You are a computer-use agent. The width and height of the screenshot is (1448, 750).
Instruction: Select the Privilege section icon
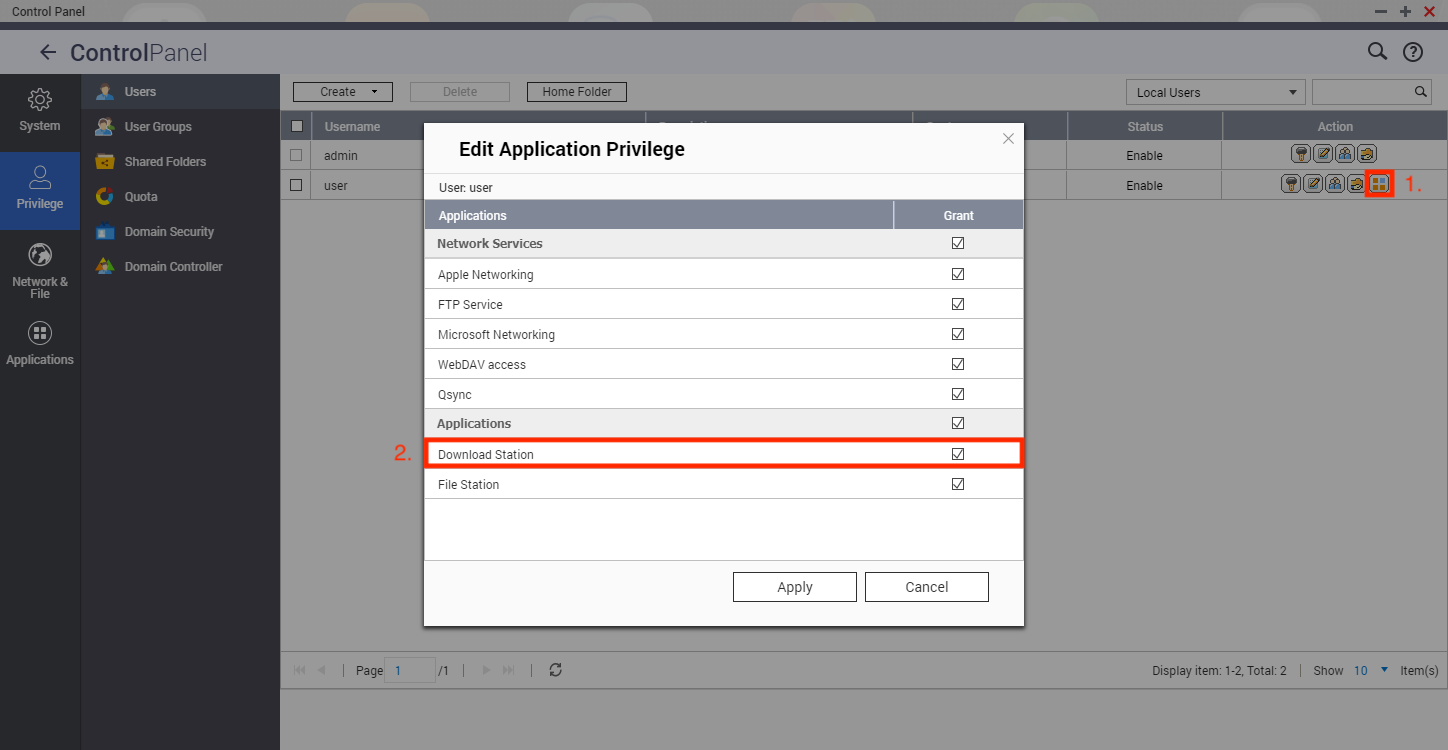pyautogui.click(x=40, y=178)
